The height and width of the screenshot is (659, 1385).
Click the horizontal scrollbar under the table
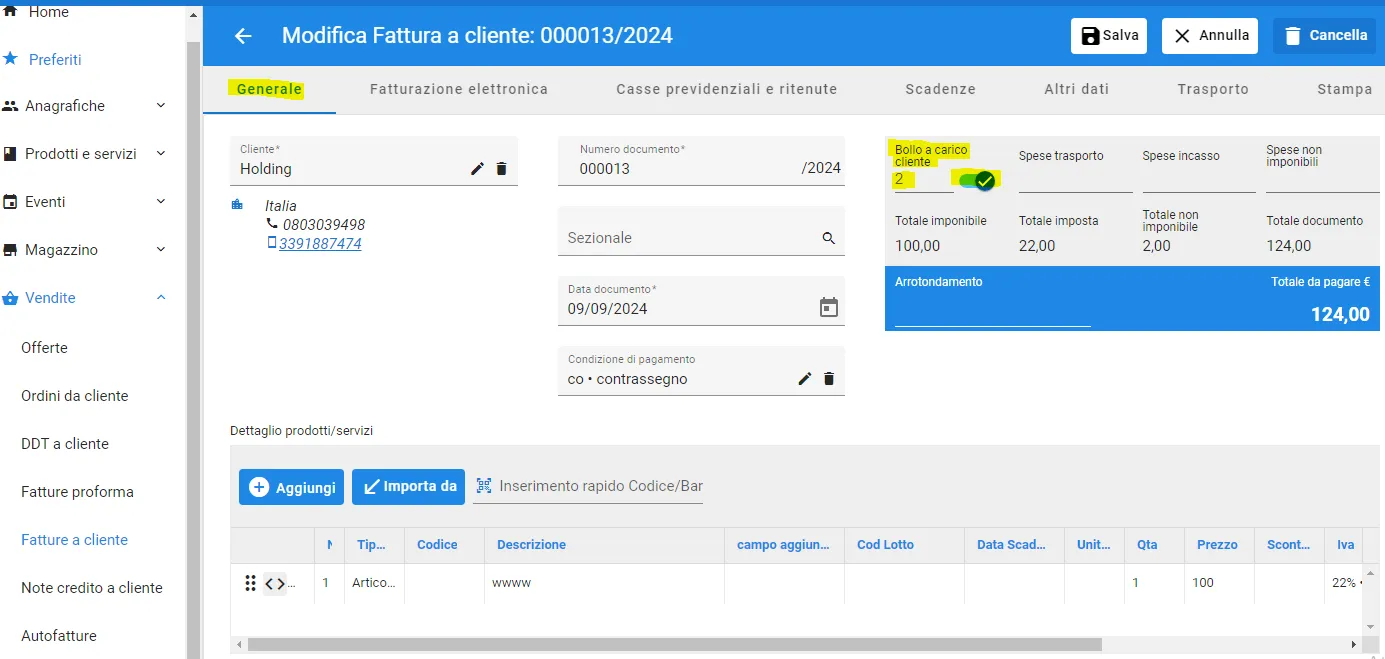click(x=675, y=645)
